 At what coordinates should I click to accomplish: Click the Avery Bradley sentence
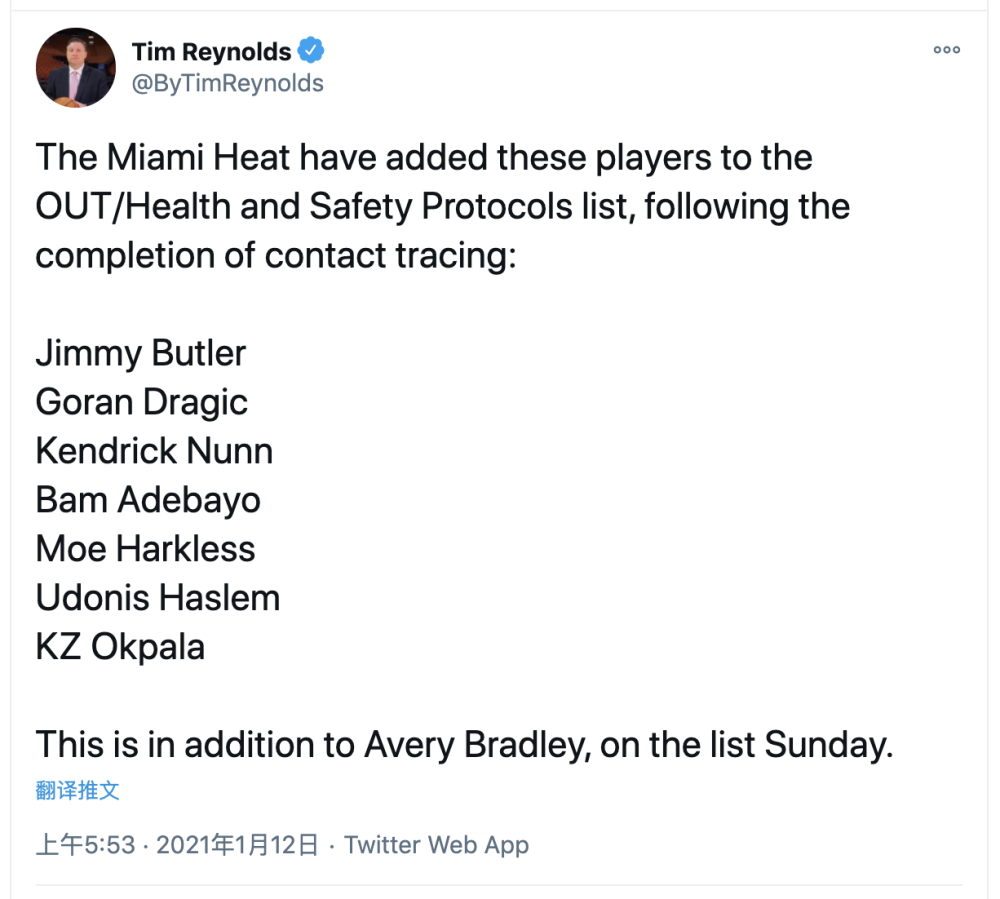click(463, 745)
